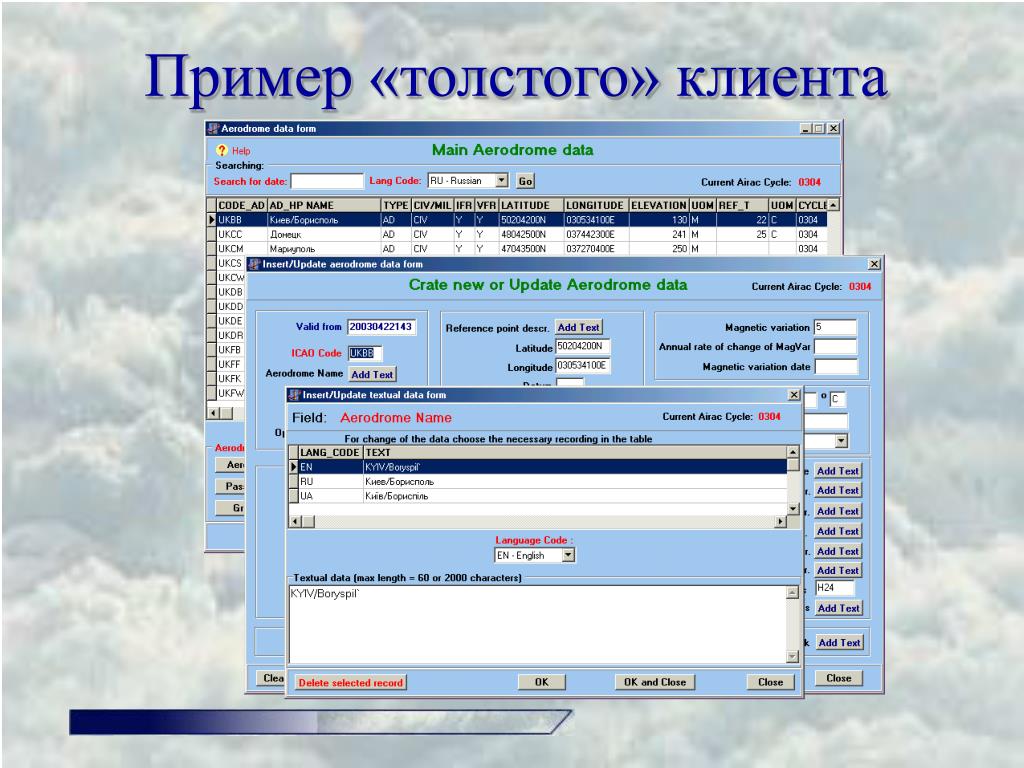The image size is (1024, 768).
Task: Click the H24 input field
Action: pyautogui.click(x=835, y=588)
